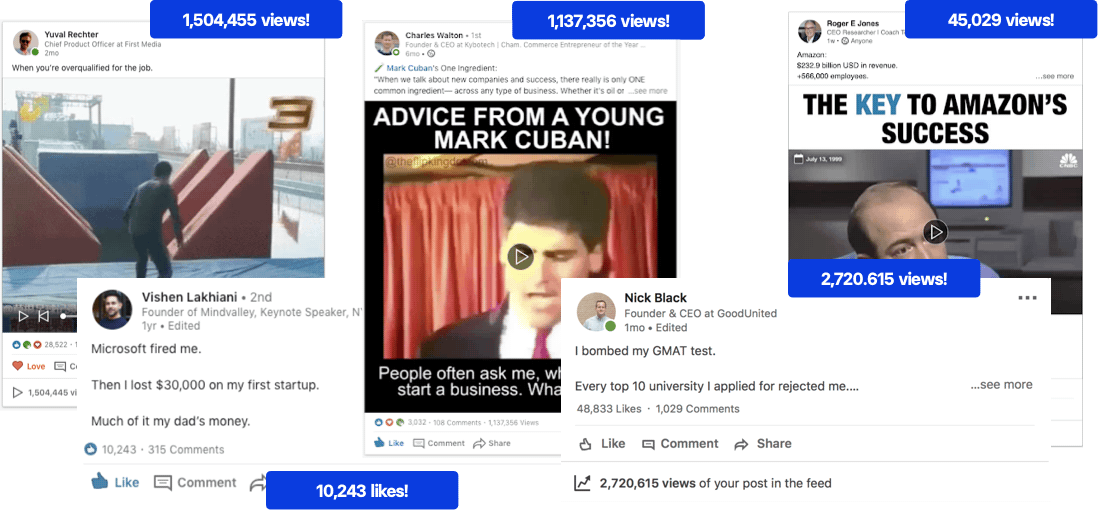Click 'Founder & CEO at GoodUnited' subtitle
The image size is (1098, 510).
coord(700,313)
